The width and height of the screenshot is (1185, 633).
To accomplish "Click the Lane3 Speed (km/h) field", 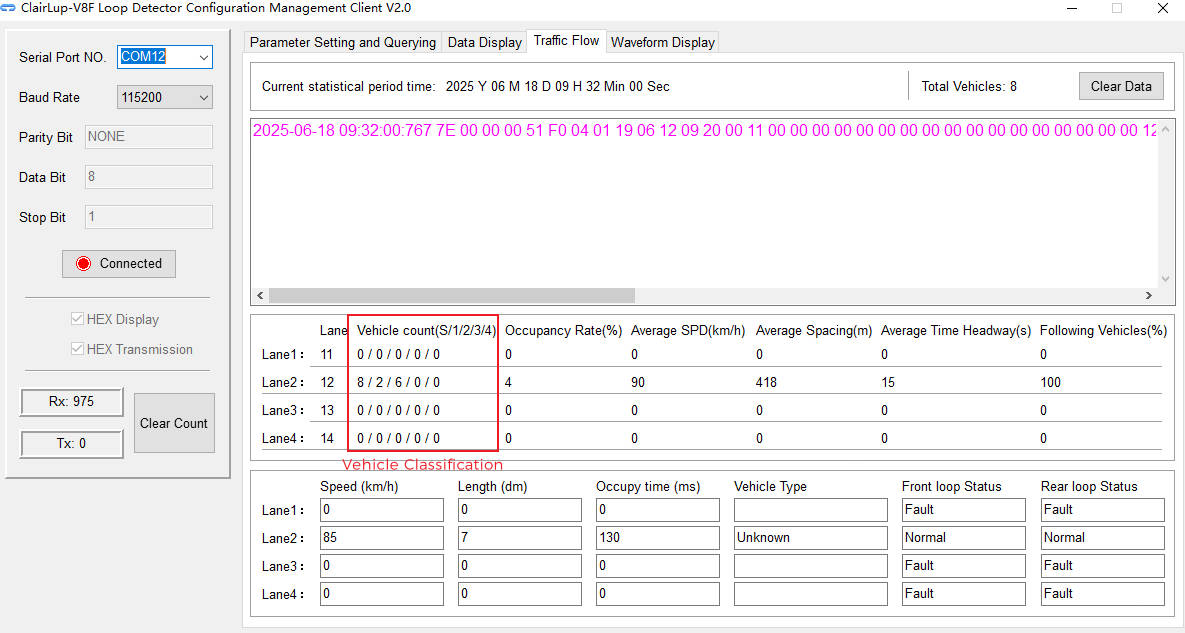I will click(382, 566).
